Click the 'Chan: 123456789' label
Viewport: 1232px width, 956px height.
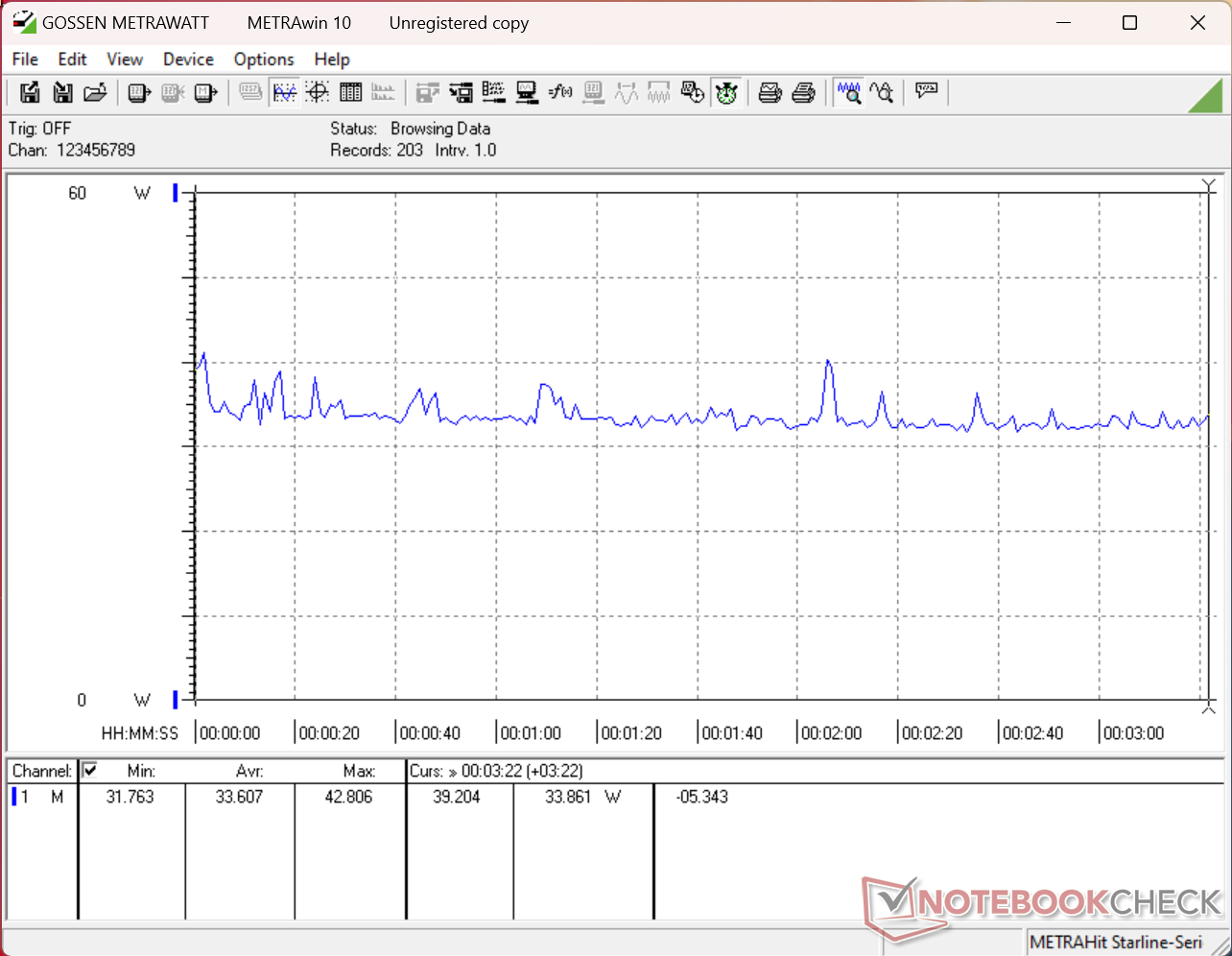(72, 150)
